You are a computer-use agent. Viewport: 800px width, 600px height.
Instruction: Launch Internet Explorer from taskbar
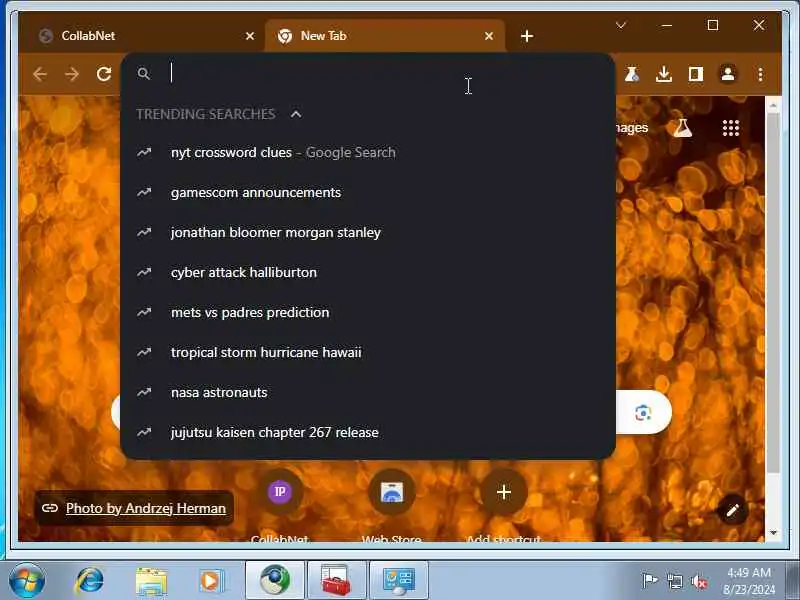(x=90, y=581)
